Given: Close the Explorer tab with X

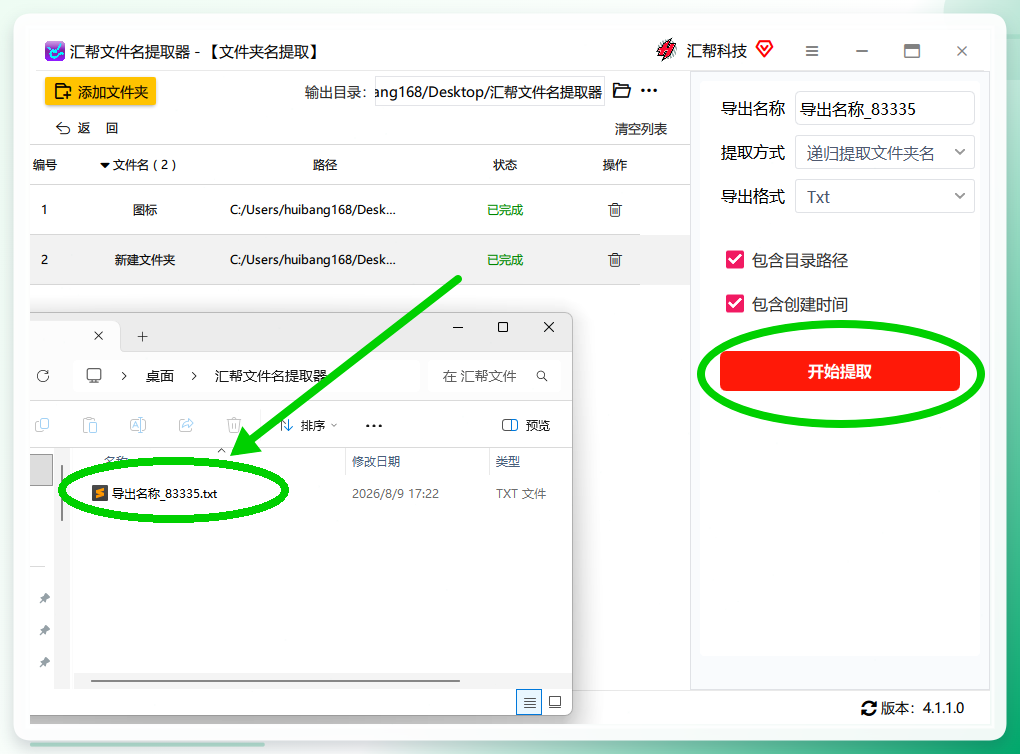Looking at the screenshot, I should point(98,336).
